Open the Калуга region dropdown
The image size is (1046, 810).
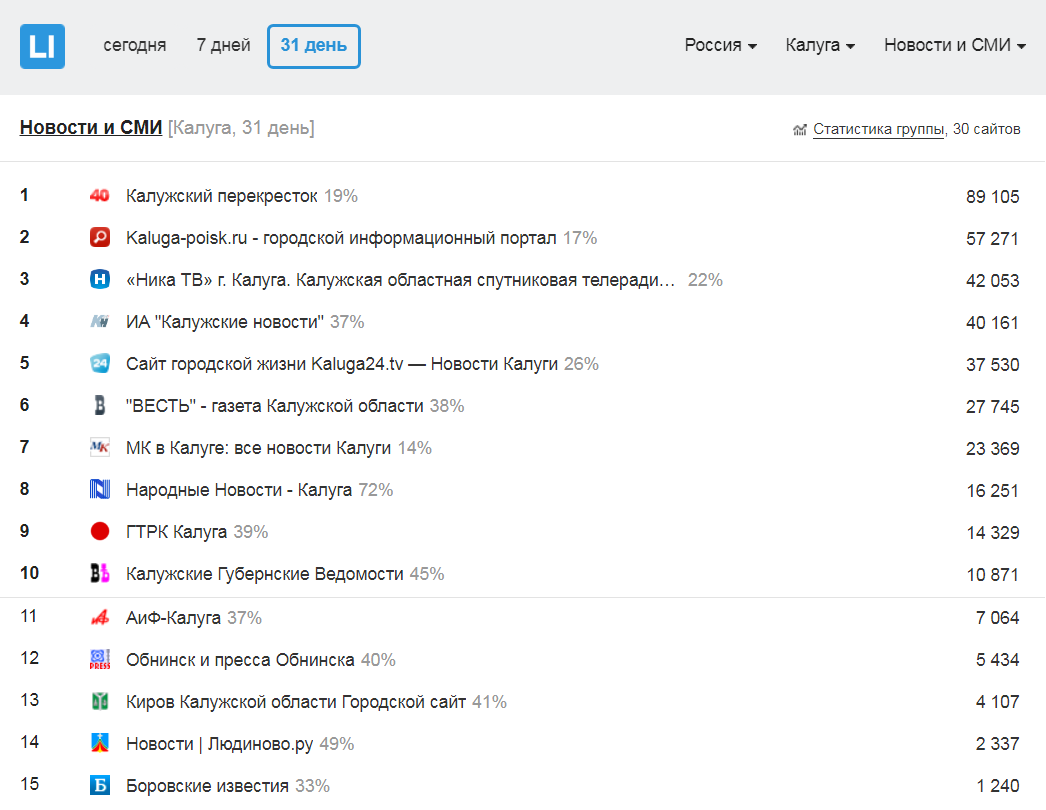(x=819, y=46)
